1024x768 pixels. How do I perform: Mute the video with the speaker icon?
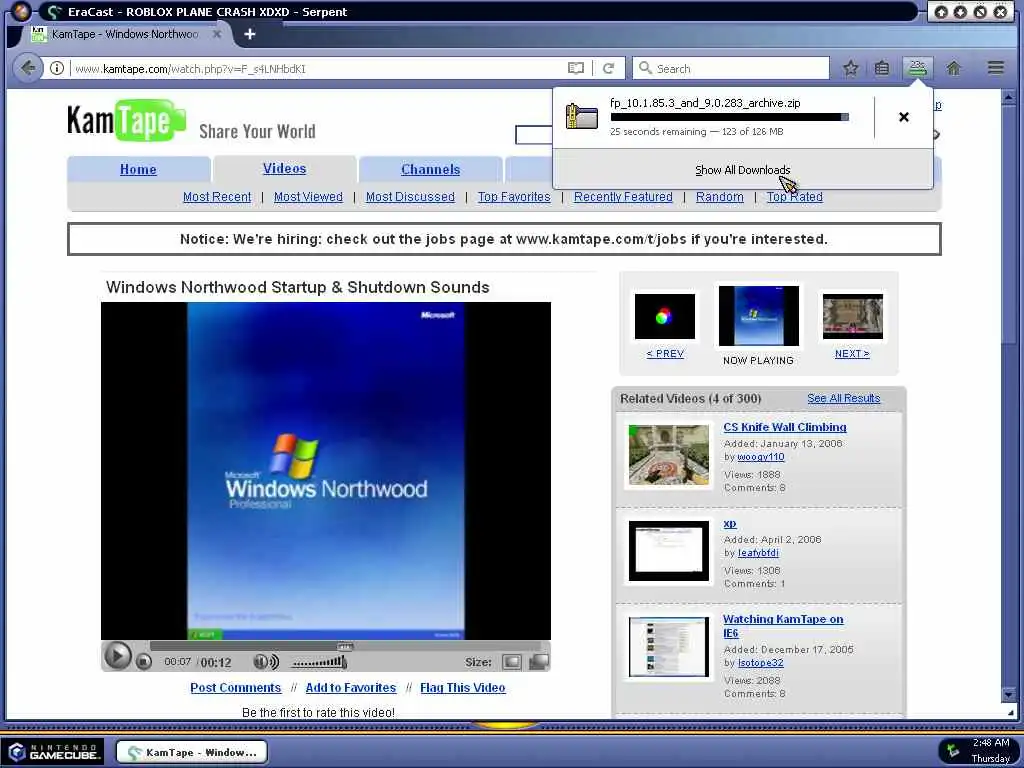(266, 662)
